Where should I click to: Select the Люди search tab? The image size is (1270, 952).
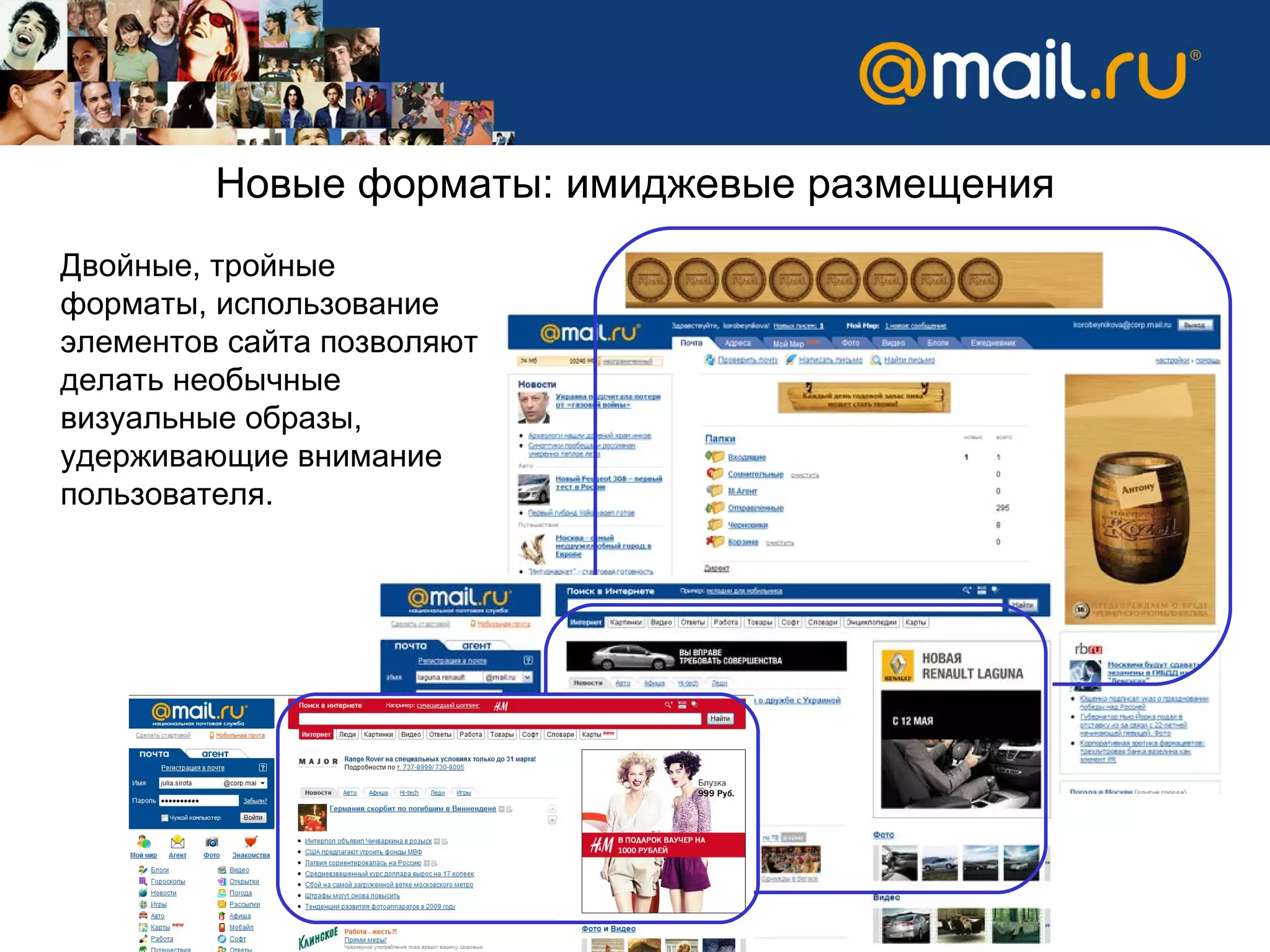347,734
